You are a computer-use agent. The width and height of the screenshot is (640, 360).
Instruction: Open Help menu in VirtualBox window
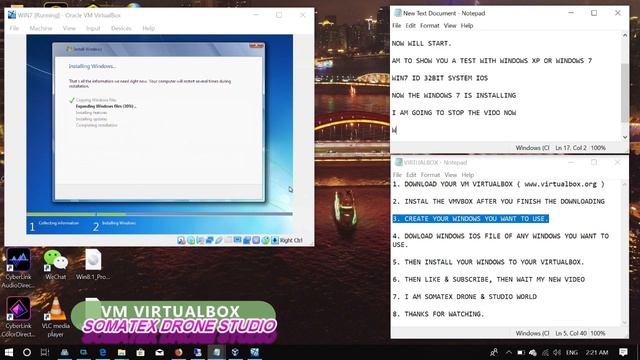tap(148, 28)
